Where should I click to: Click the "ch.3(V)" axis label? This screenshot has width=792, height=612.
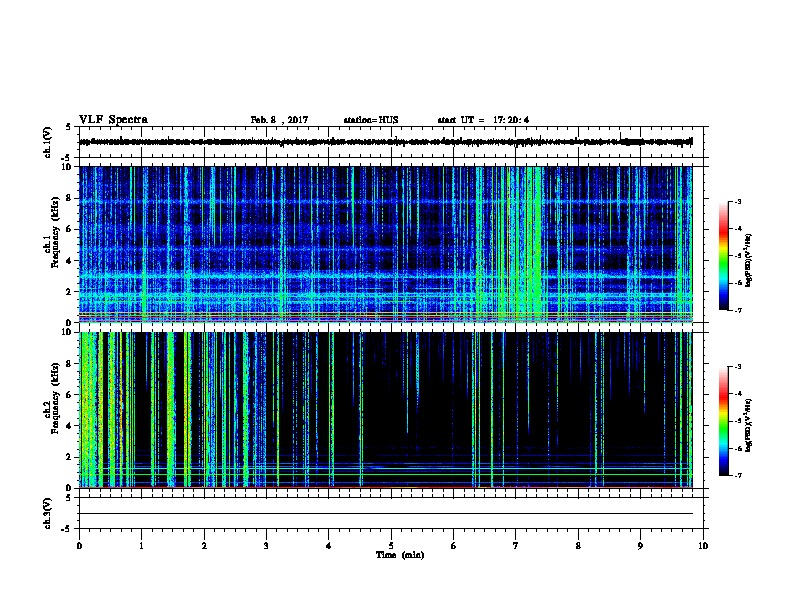point(47,513)
